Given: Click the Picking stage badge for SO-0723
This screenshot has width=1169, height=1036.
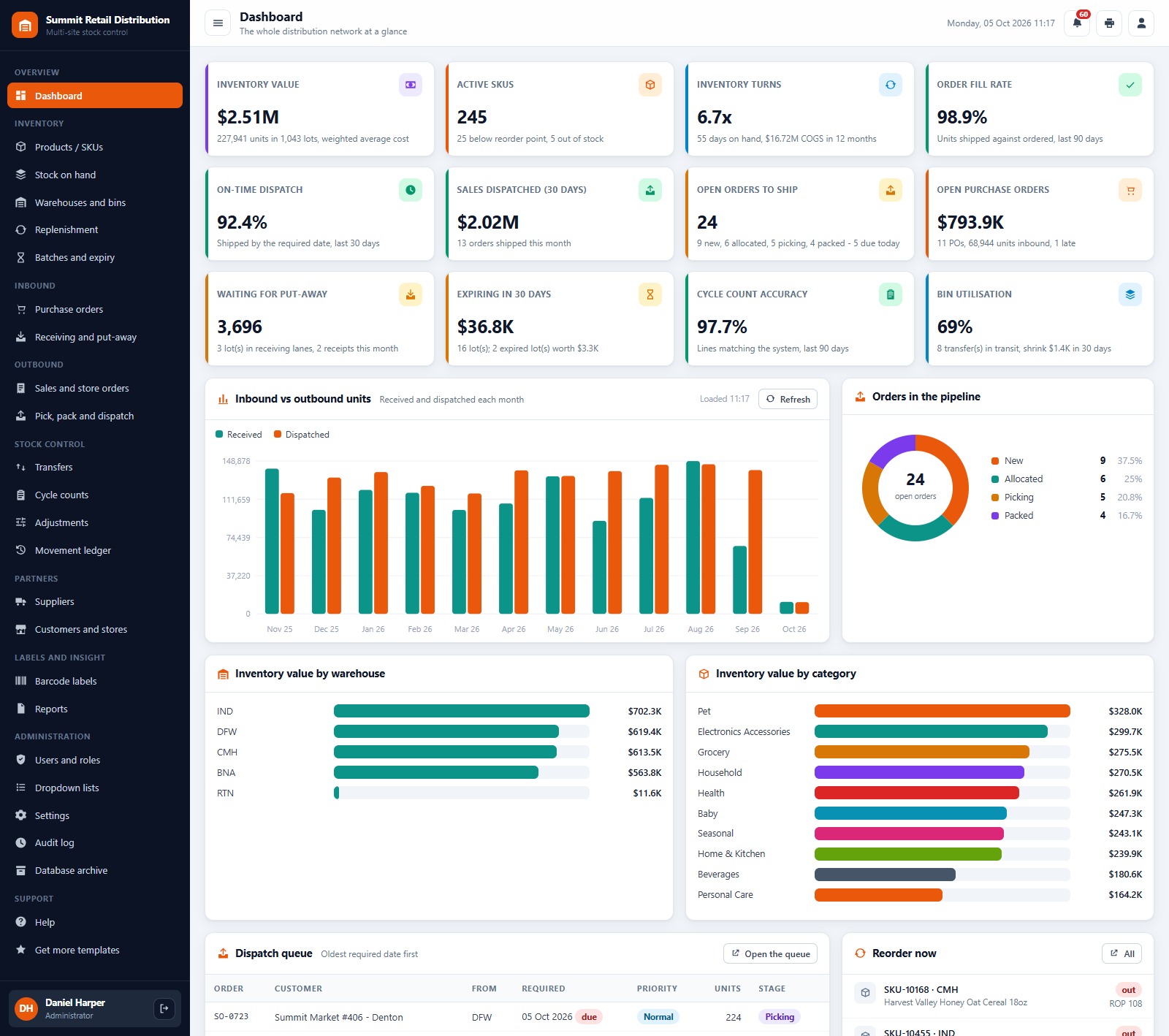Looking at the screenshot, I should [x=780, y=1017].
